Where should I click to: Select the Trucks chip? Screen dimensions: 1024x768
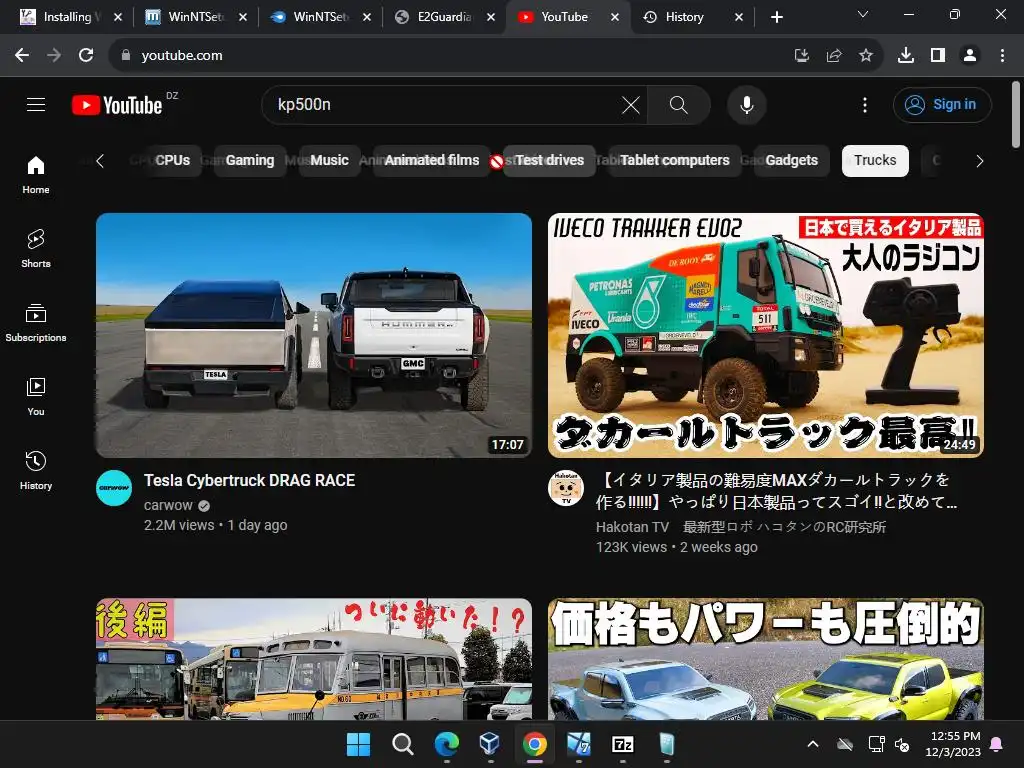[x=875, y=161]
